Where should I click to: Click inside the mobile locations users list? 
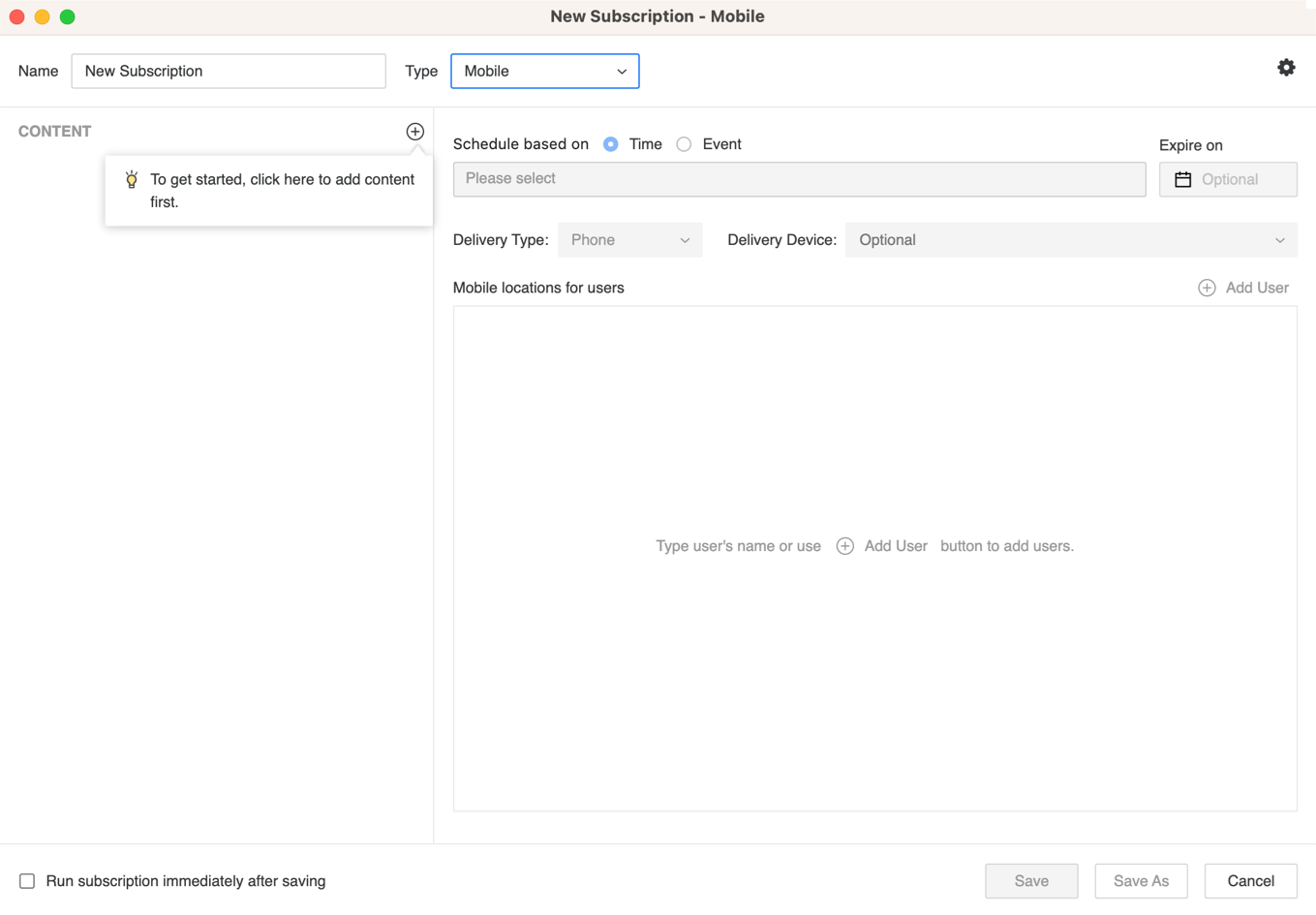click(874, 436)
